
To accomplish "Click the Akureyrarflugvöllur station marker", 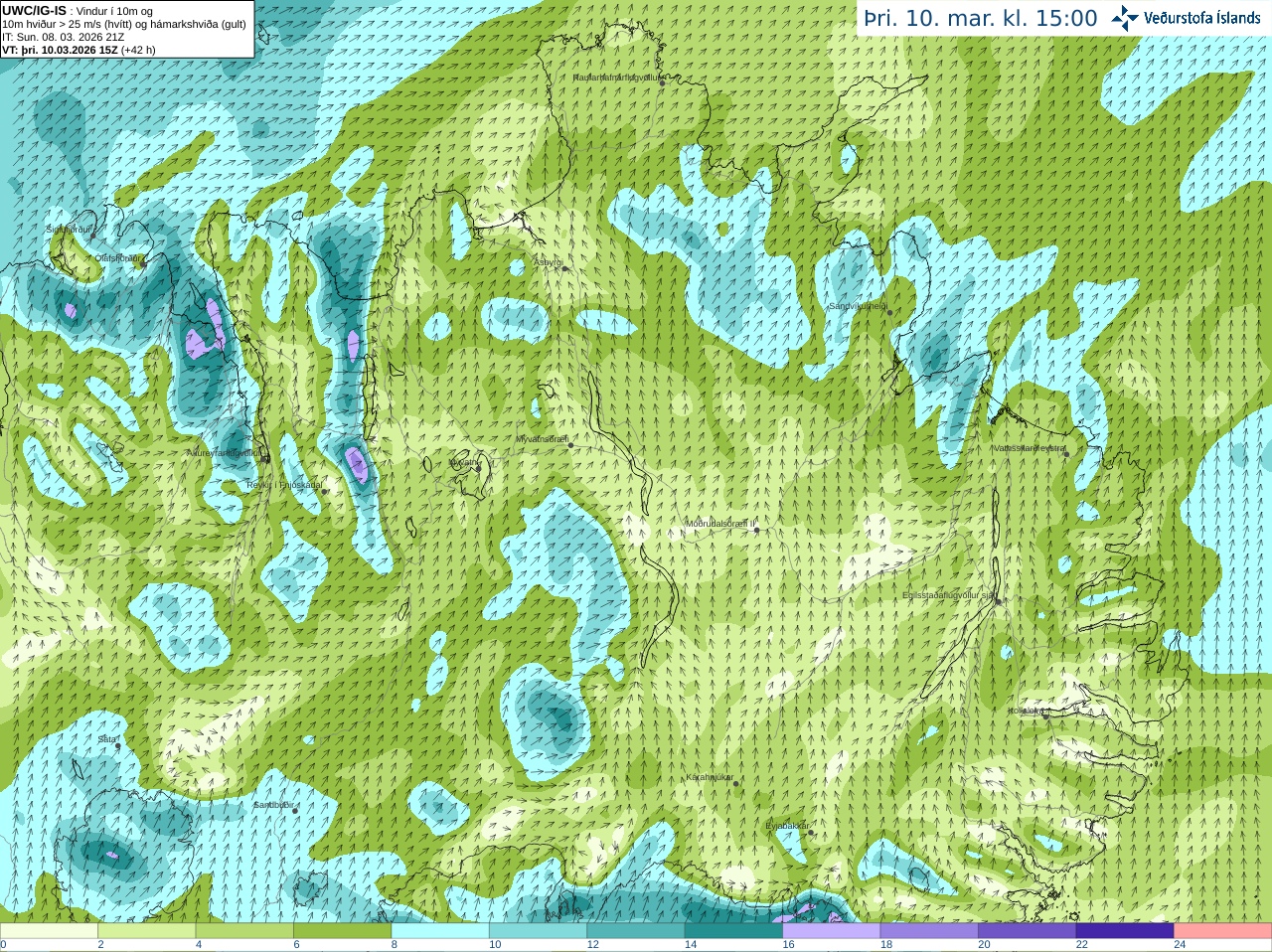I will (x=265, y=458).
